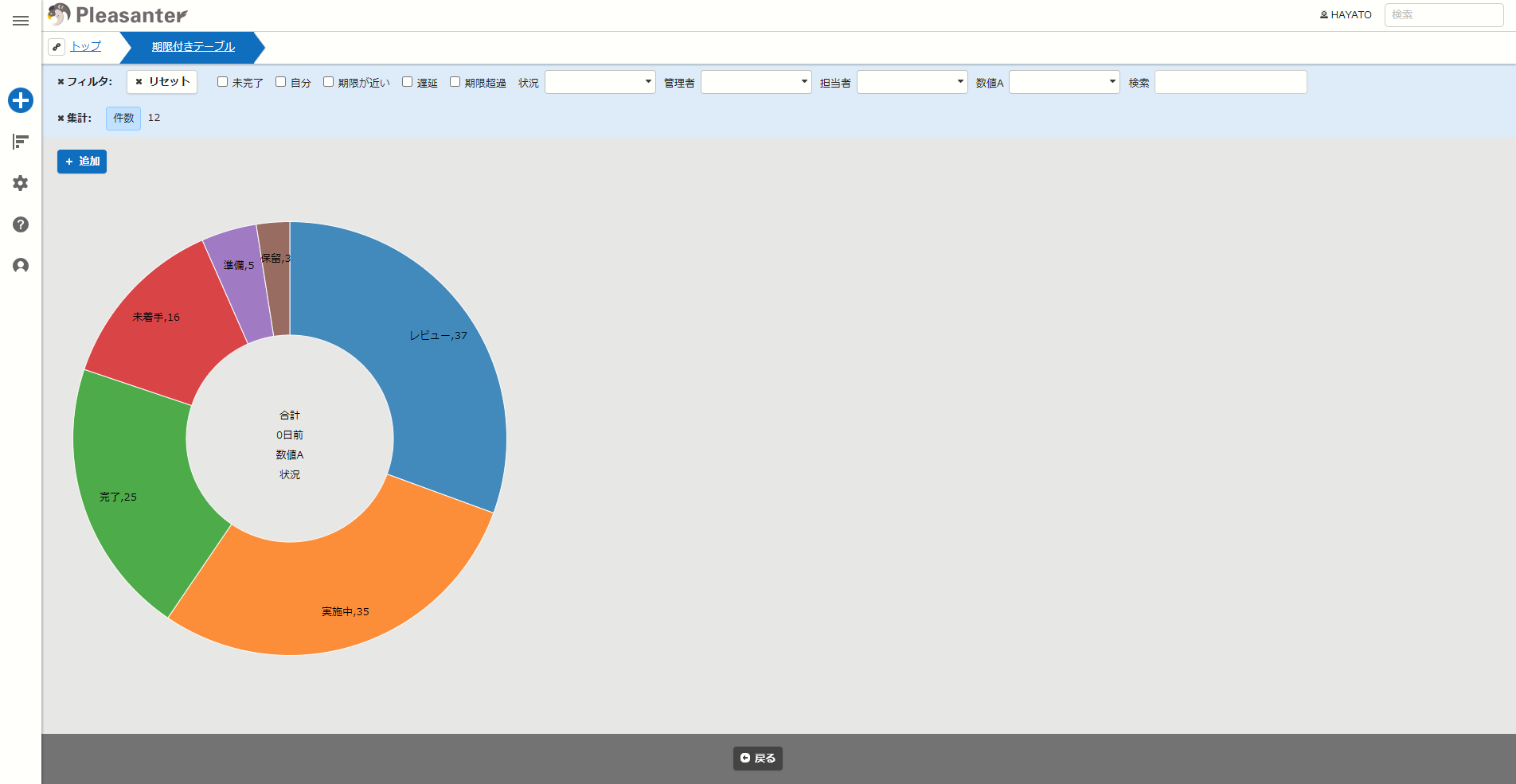This screenshot has height=784, width=1516.
Task: Enable the 未完了 checkbox
Action: pyautogui.click(x=223, y=82)
